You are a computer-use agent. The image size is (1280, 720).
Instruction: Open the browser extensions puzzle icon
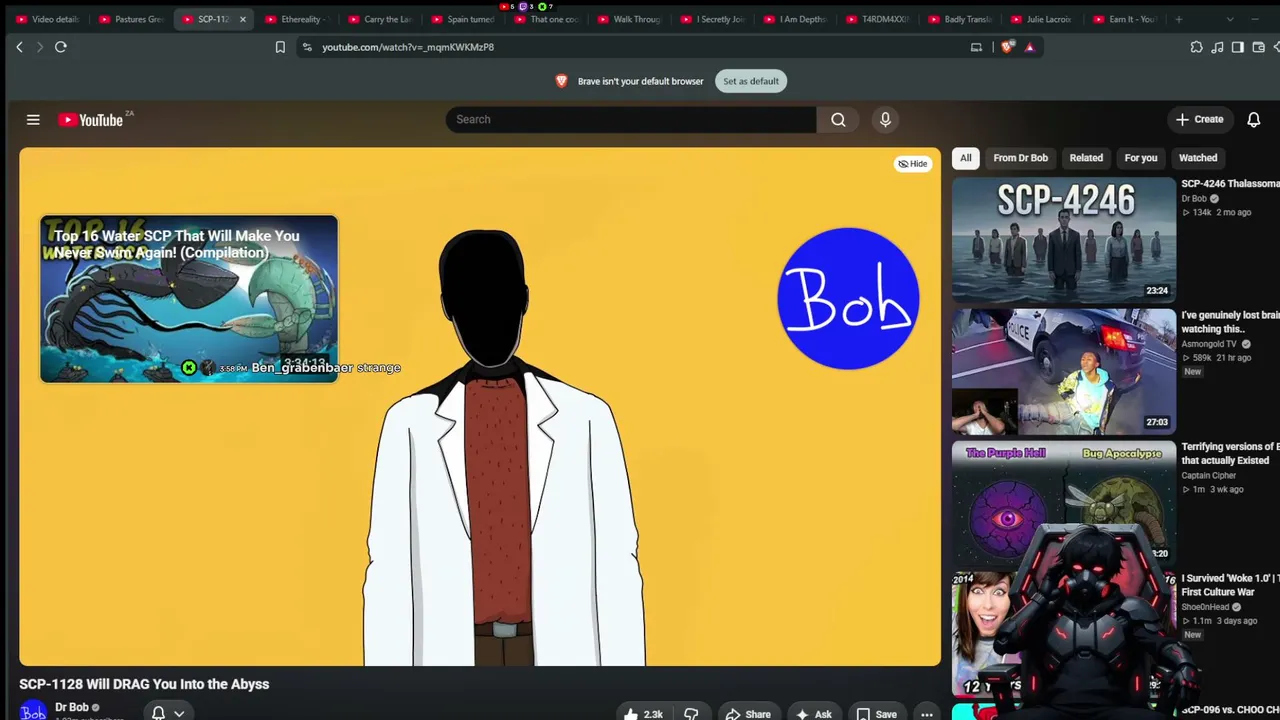[1196, 47]
